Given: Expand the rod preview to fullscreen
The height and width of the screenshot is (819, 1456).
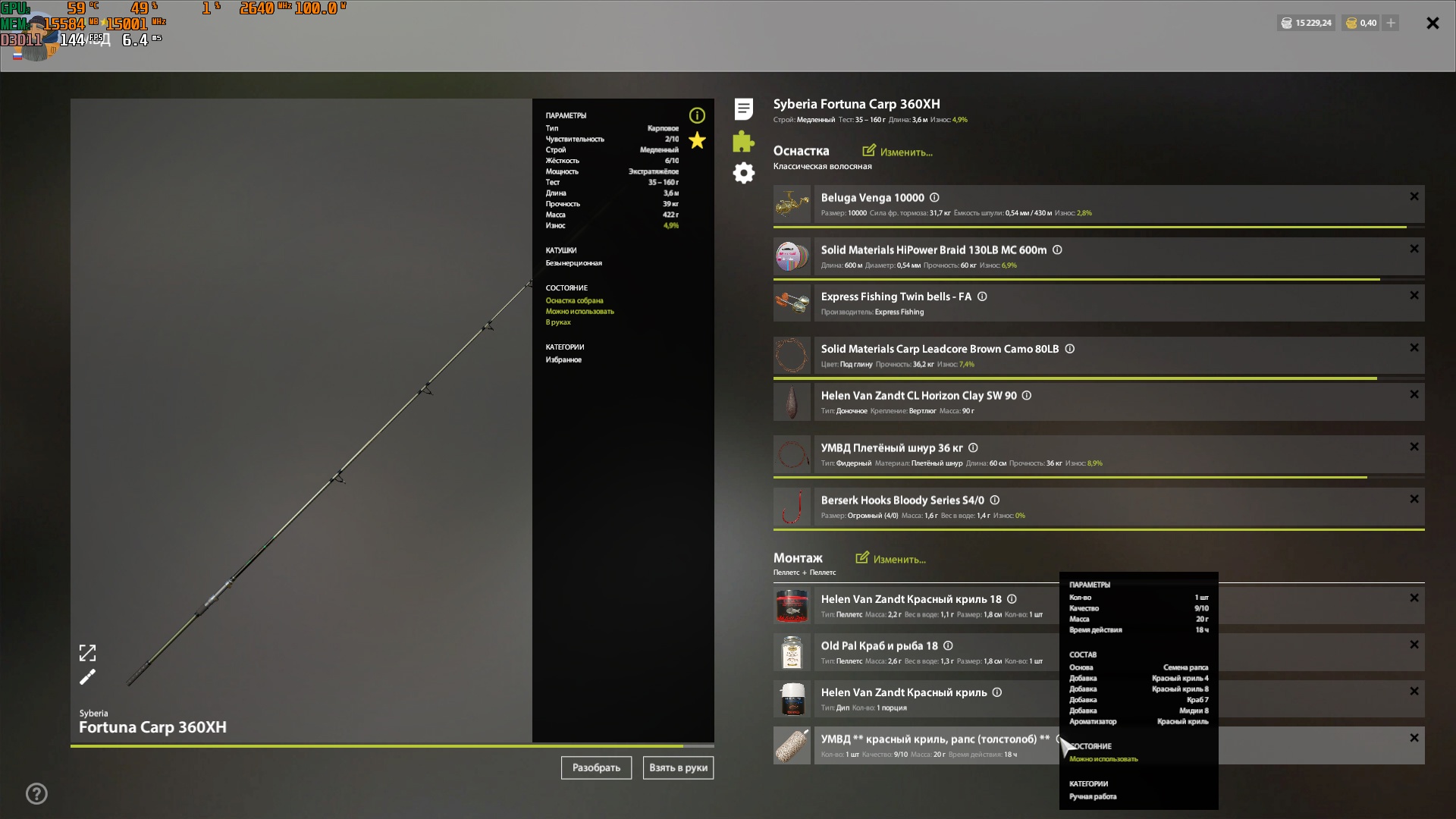Looking at the screenshot, I should (x=88, y=653).
